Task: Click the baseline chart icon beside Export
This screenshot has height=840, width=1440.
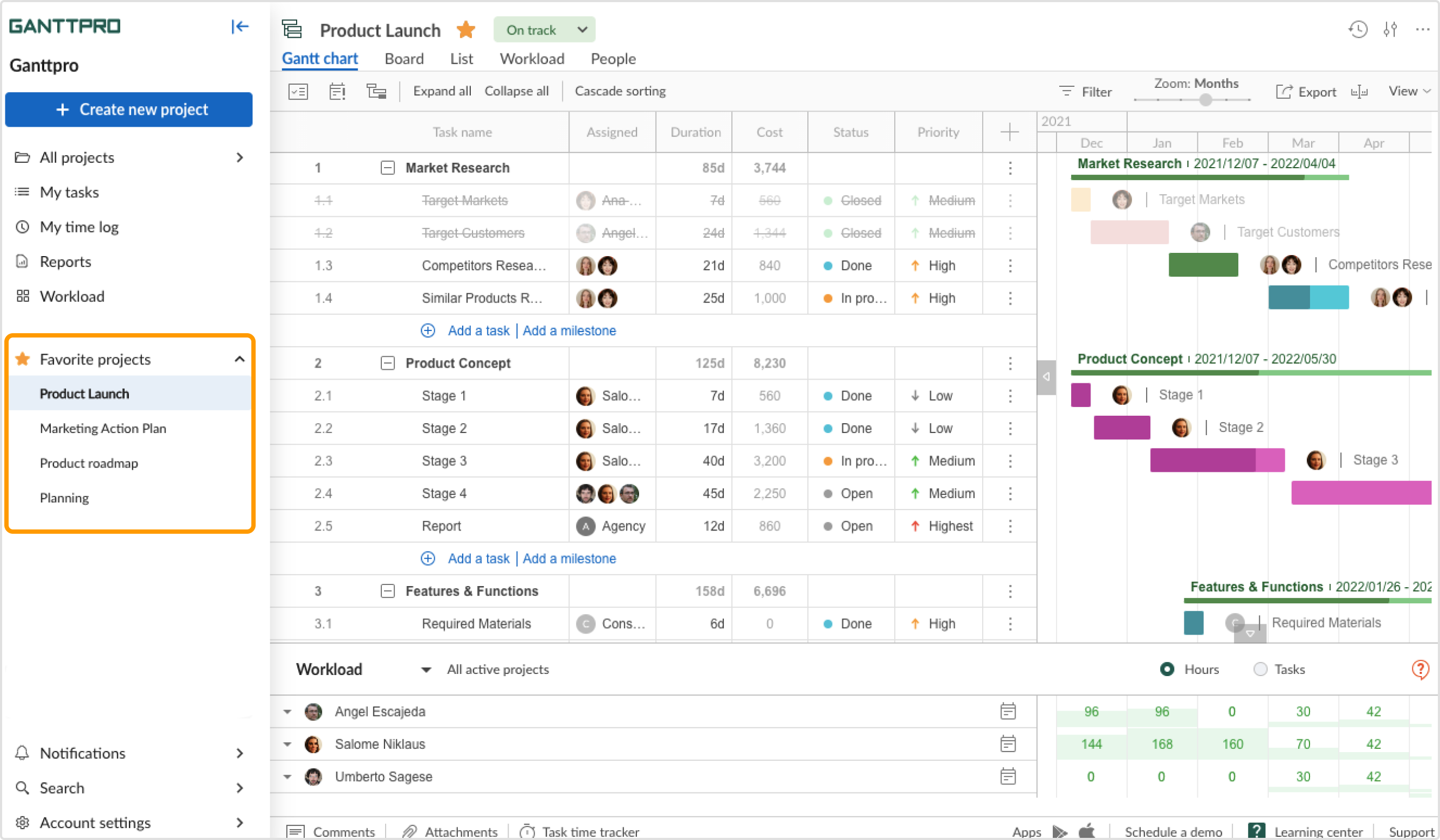Action: tap(1360, 92)
